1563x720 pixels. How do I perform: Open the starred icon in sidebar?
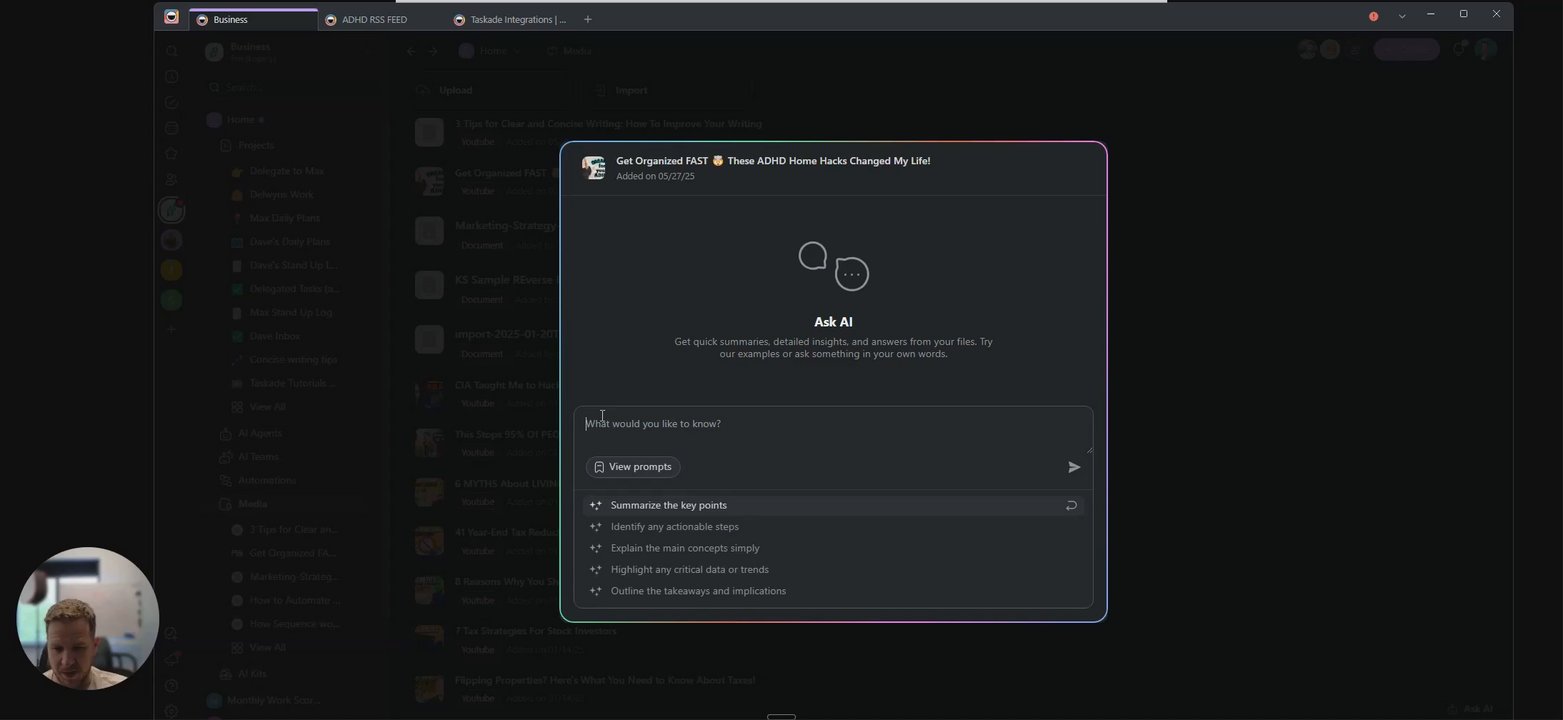pos(171,154)
